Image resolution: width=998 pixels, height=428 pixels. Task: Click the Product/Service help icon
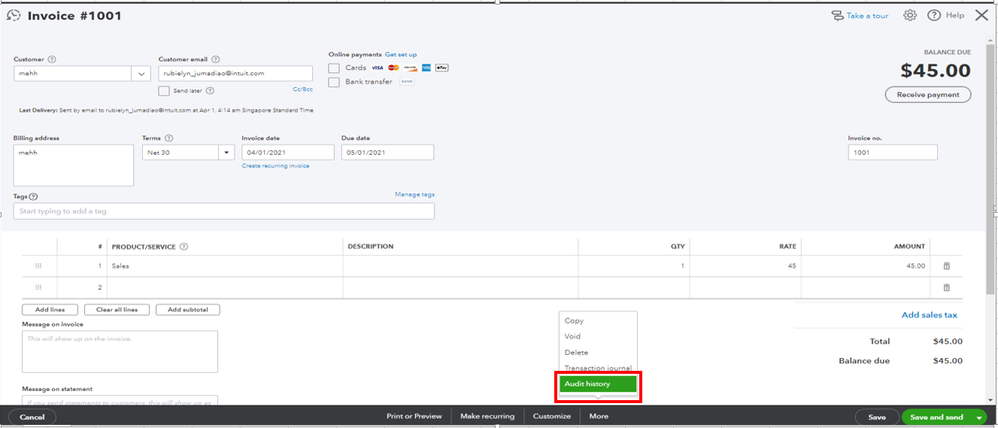(185, 247)
